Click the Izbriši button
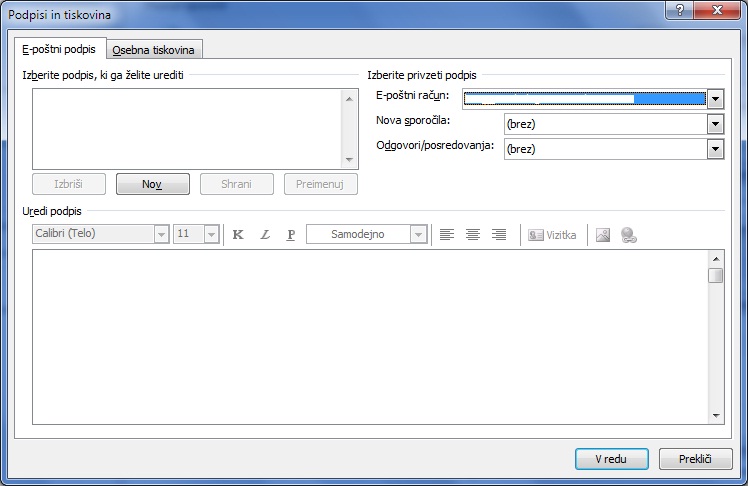This screenshot has width=748, height=486. (x=69, y=184)
